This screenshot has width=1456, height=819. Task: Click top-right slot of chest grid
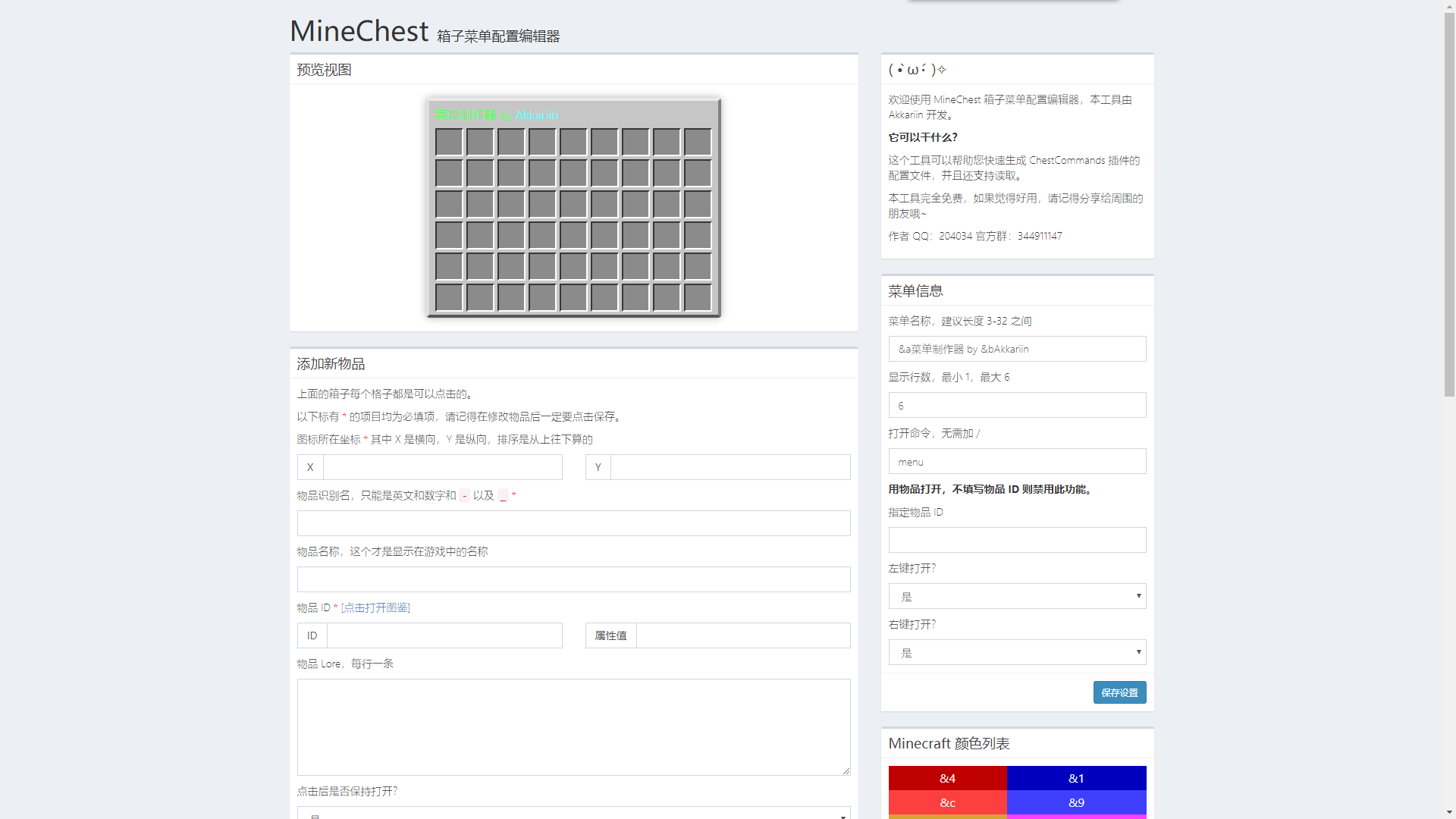tap(698, 142)
